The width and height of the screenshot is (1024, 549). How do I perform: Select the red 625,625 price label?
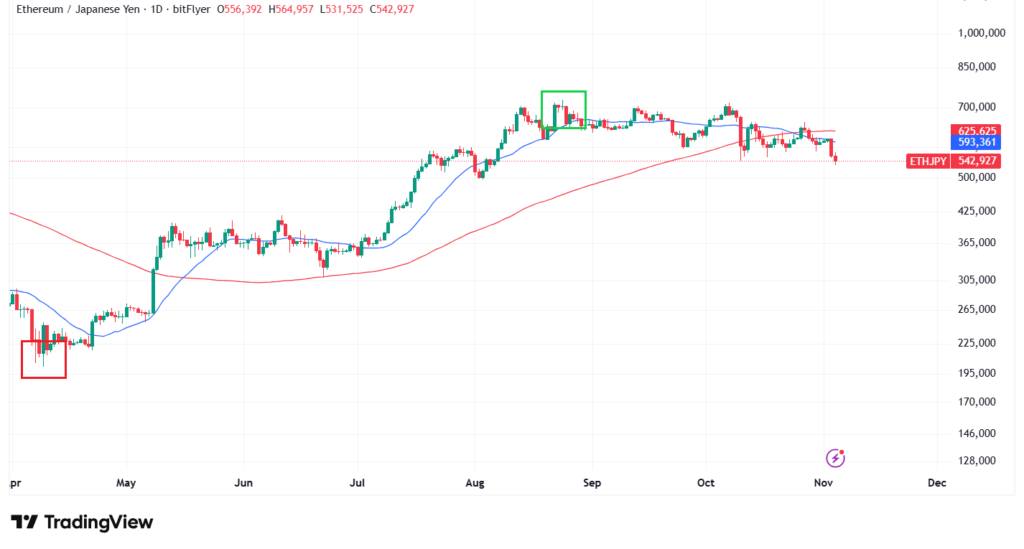tap(977, 131)
